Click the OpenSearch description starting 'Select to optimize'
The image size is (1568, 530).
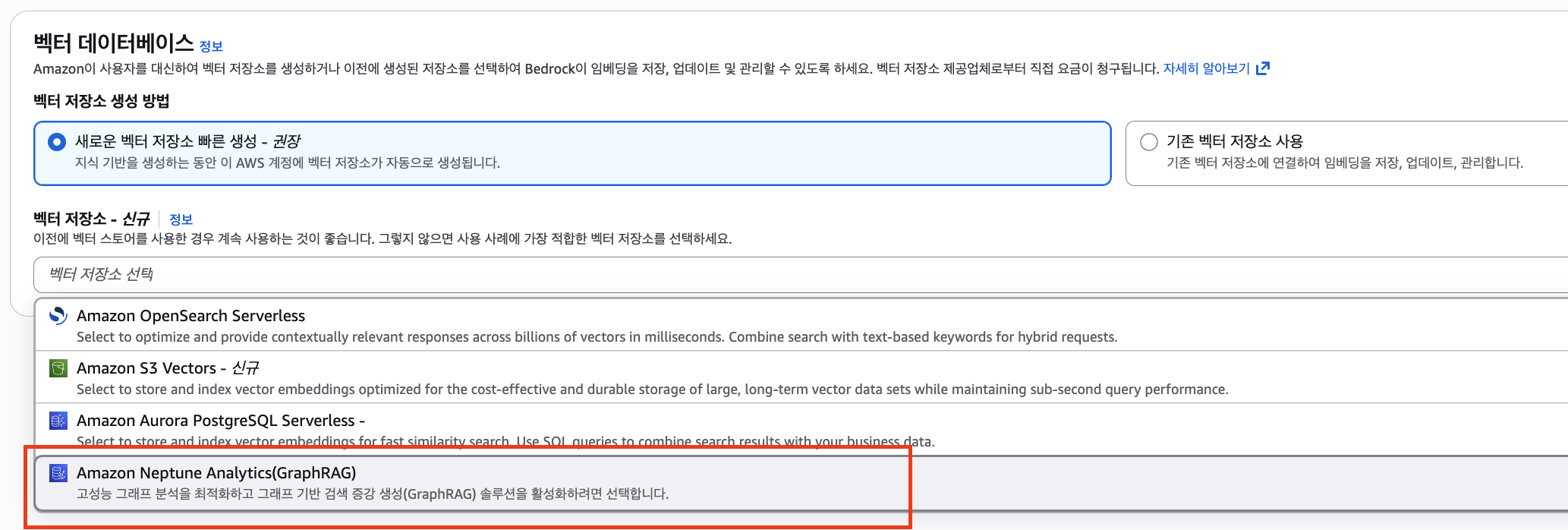(597, 337)
